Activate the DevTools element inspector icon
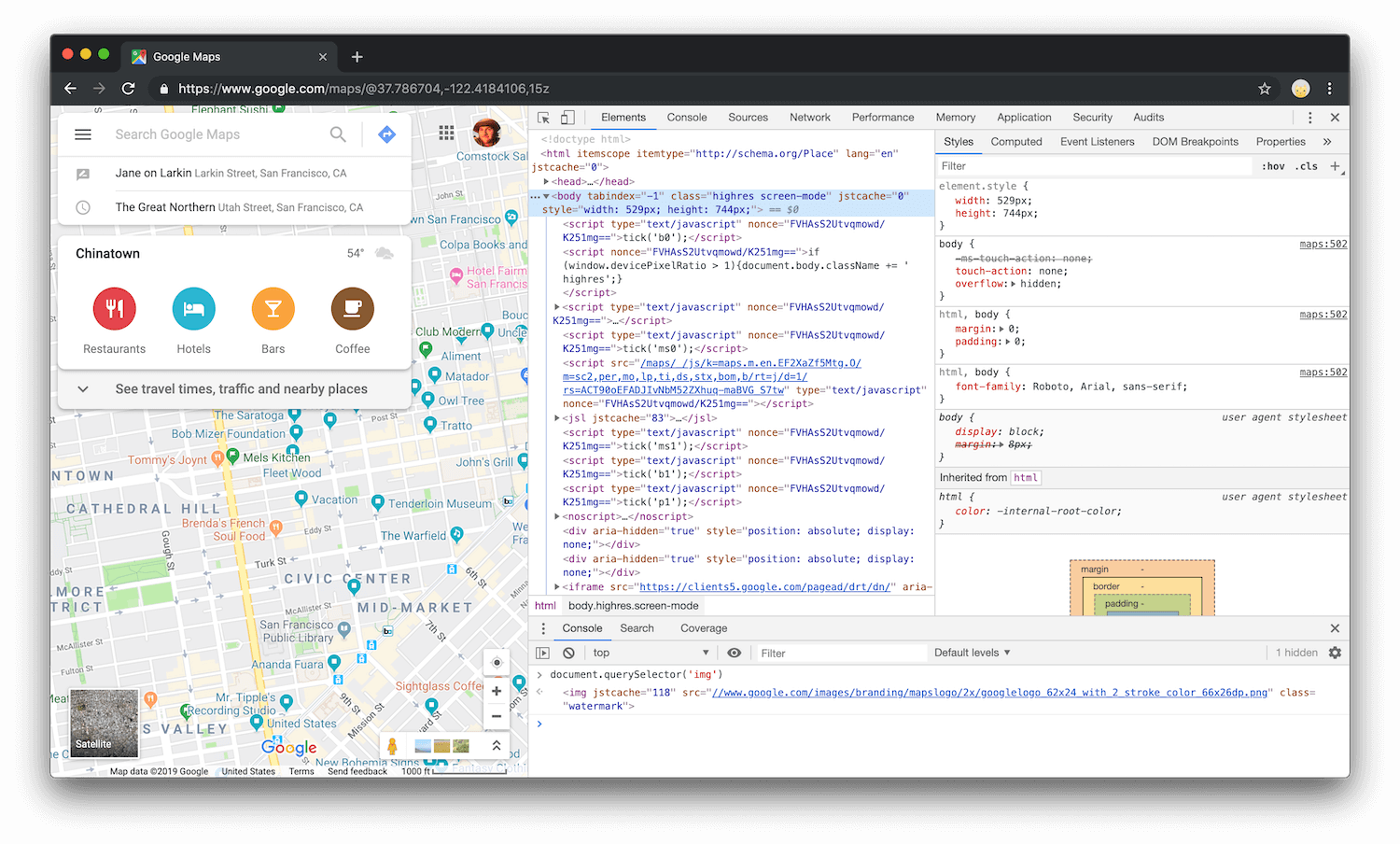This screenshot has height=844, width=1400. pyautogui.click(x=542, y=118)
